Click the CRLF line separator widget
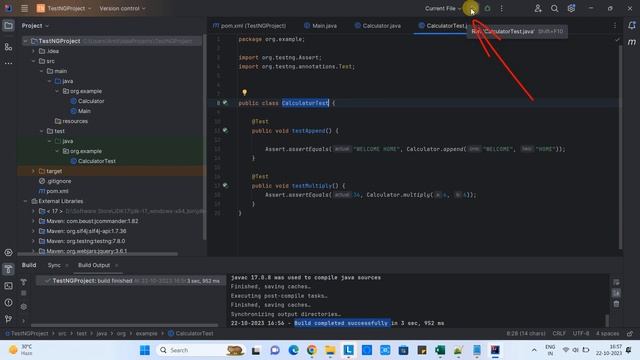The width and height of the screenshot is (640, 360). pyautogui.click(x=559, y=333)
